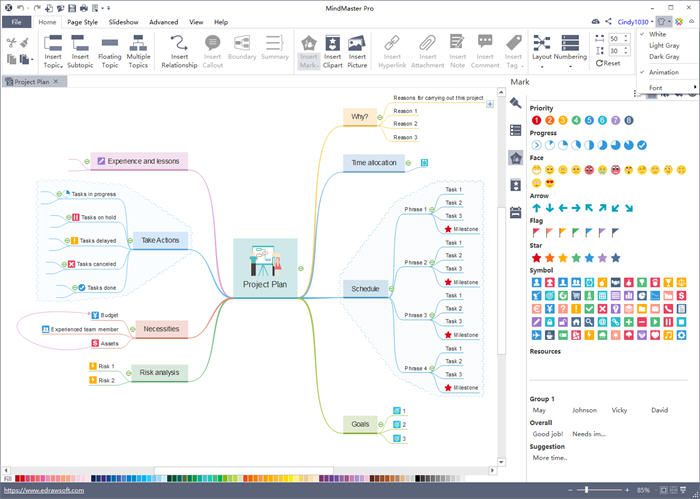The width and height of the screenshot is (700, 499).
Task: Open the Help ribbon tab
Action: click(221, 22)
